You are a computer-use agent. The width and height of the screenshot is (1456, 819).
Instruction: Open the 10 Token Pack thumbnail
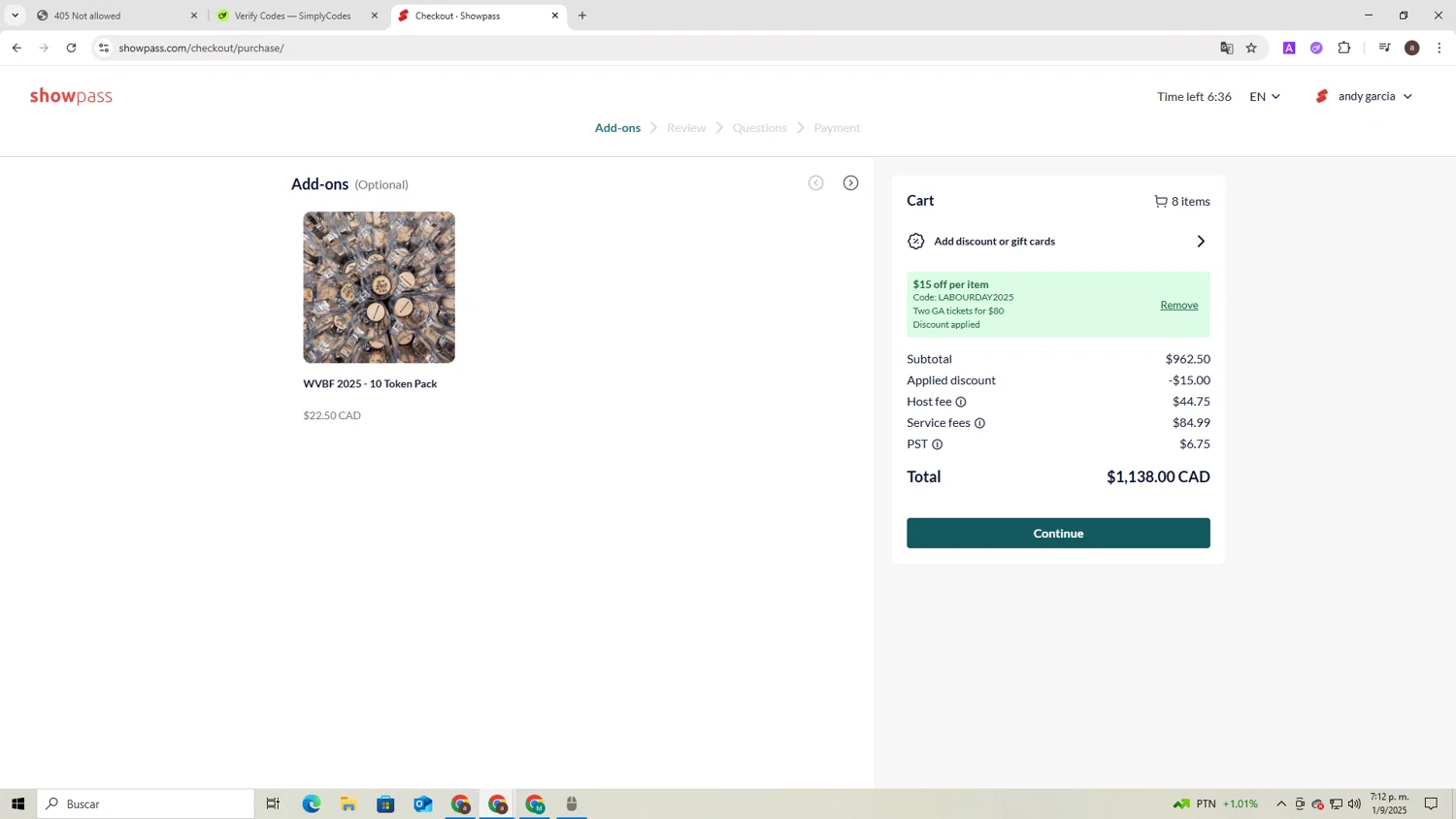[379, 287]
